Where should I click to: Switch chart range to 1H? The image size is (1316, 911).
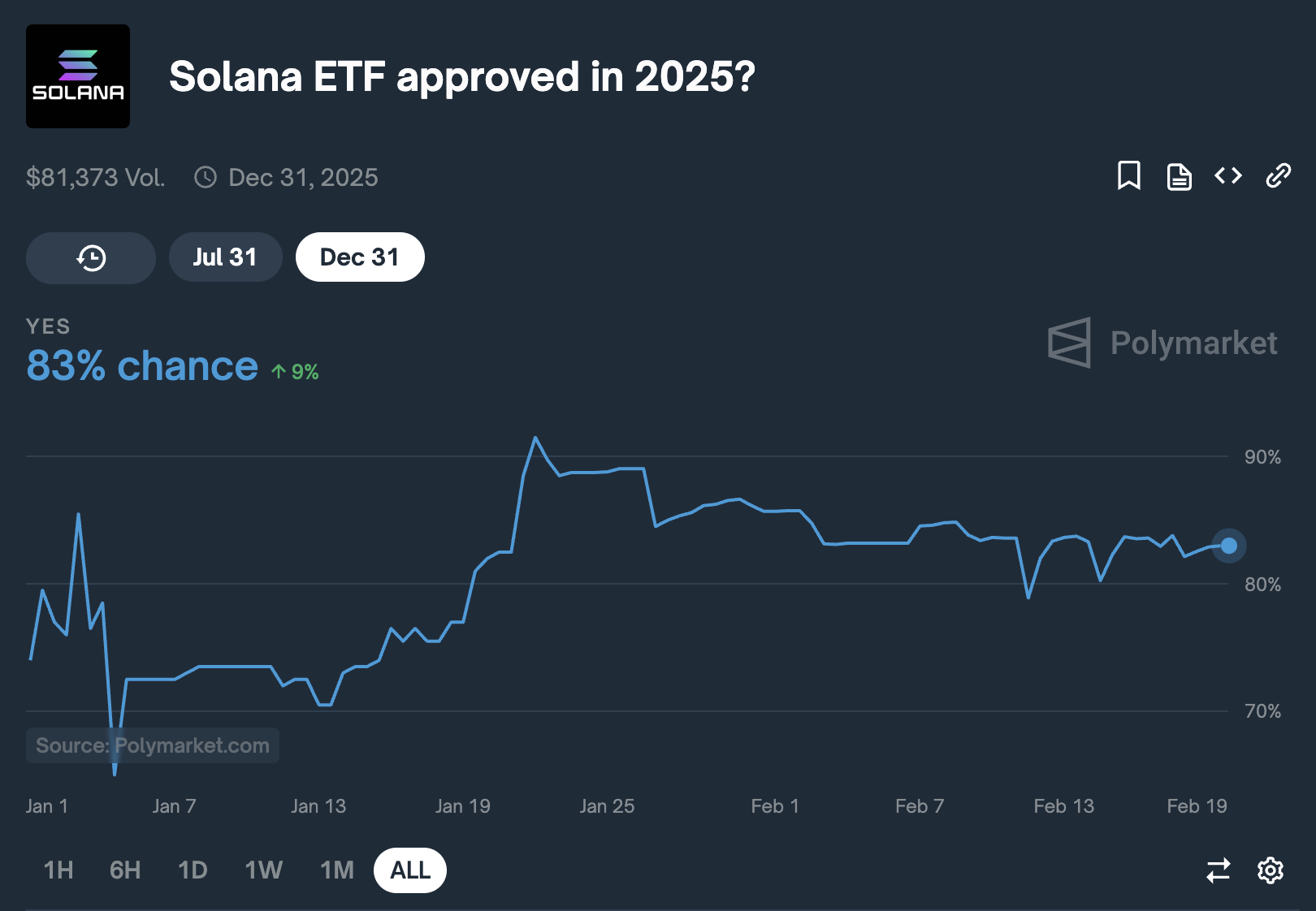(58, 870)
